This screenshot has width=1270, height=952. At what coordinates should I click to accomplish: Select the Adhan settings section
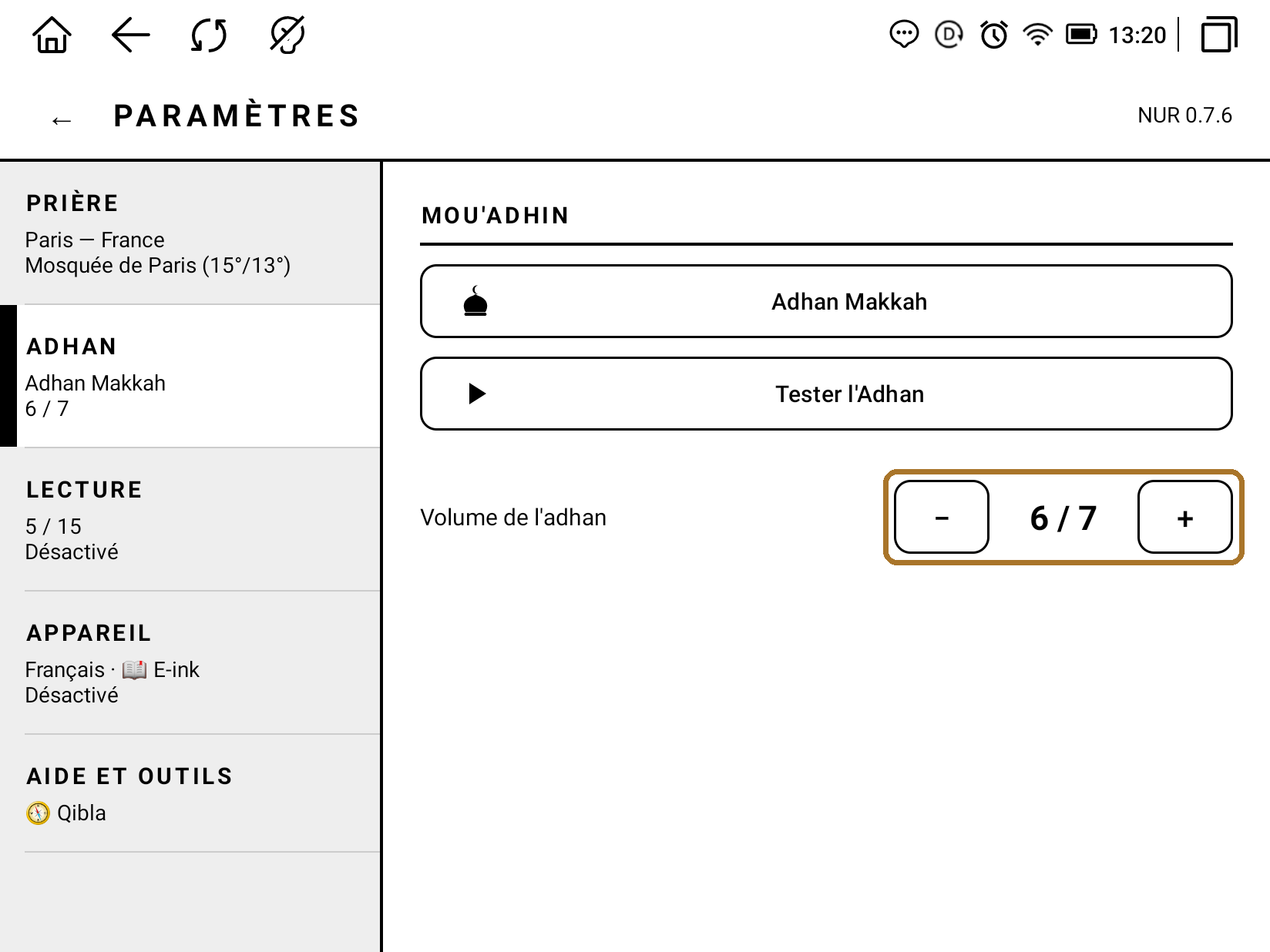190,377
